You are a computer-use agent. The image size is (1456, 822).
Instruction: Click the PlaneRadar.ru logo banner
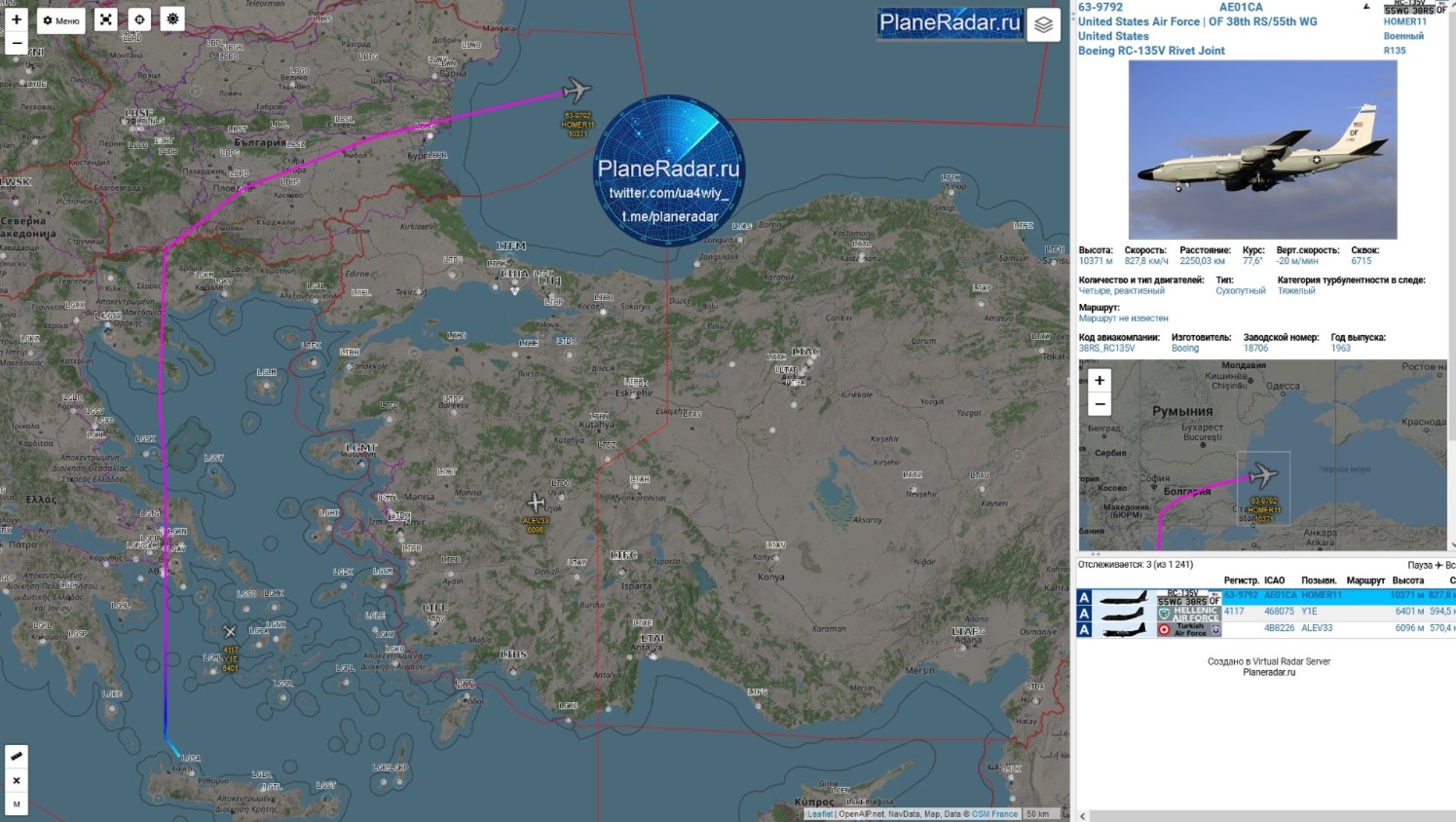pyautogui.click(x=950, y=22)
